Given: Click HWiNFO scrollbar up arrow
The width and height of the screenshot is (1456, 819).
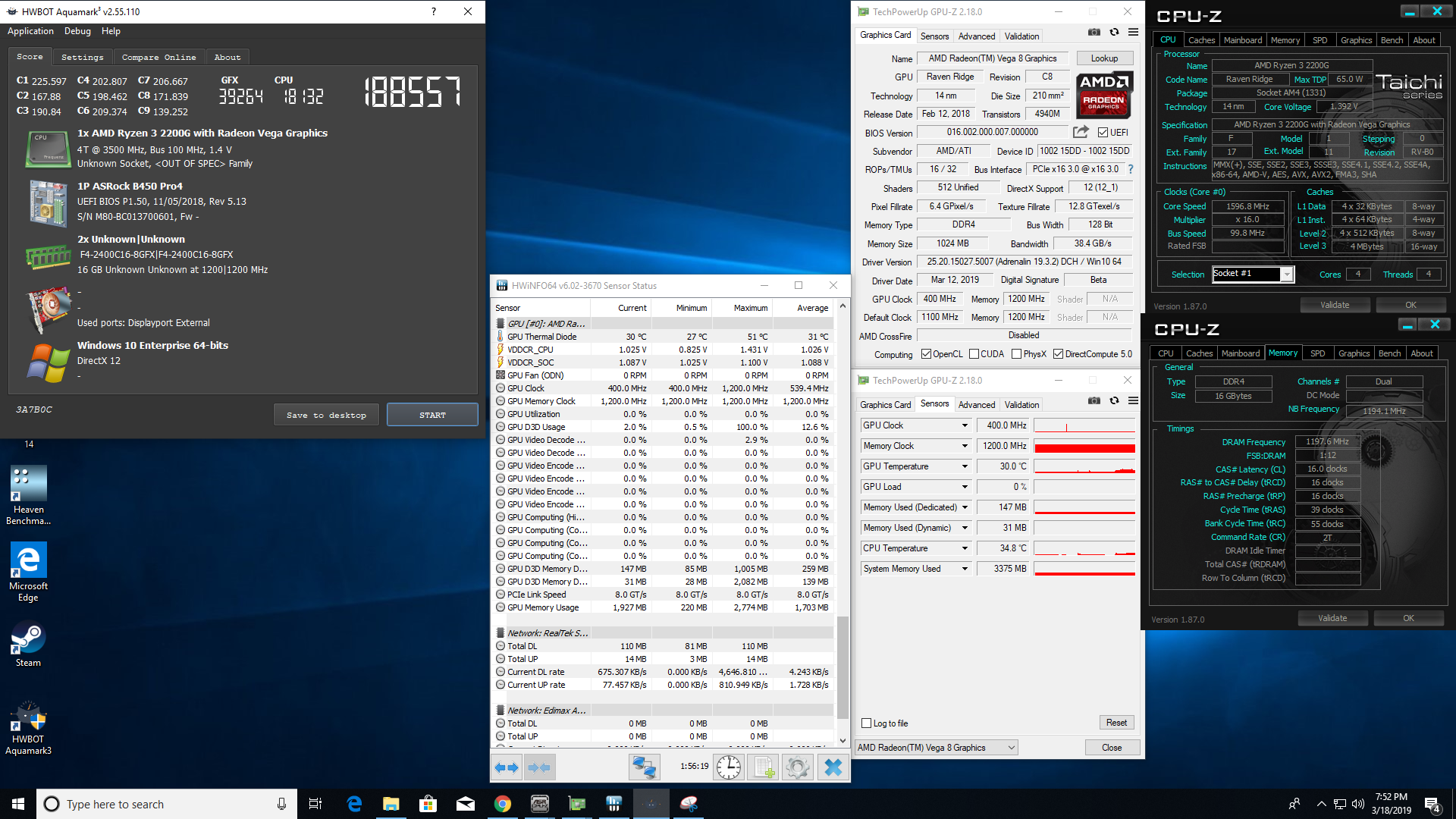Looking at the screenshot, I should 842,306.
